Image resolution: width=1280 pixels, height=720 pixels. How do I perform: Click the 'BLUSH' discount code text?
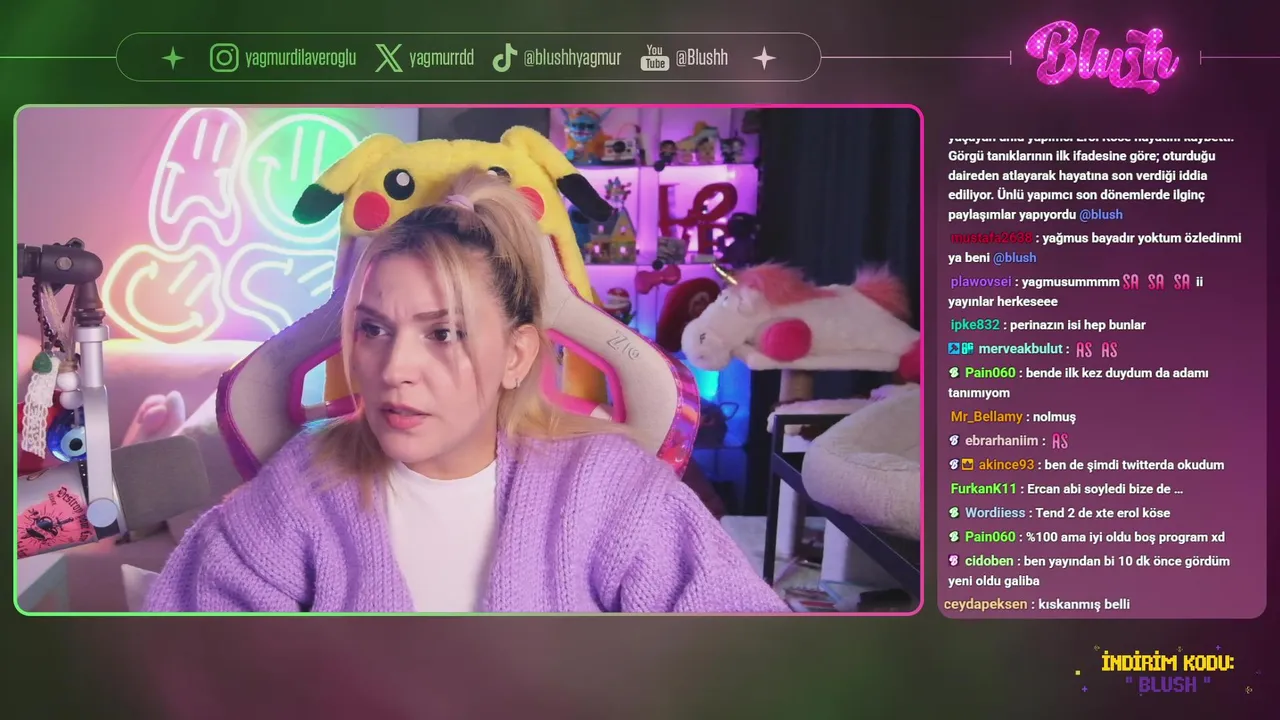pyautogui.click(x=1167, y=685)
